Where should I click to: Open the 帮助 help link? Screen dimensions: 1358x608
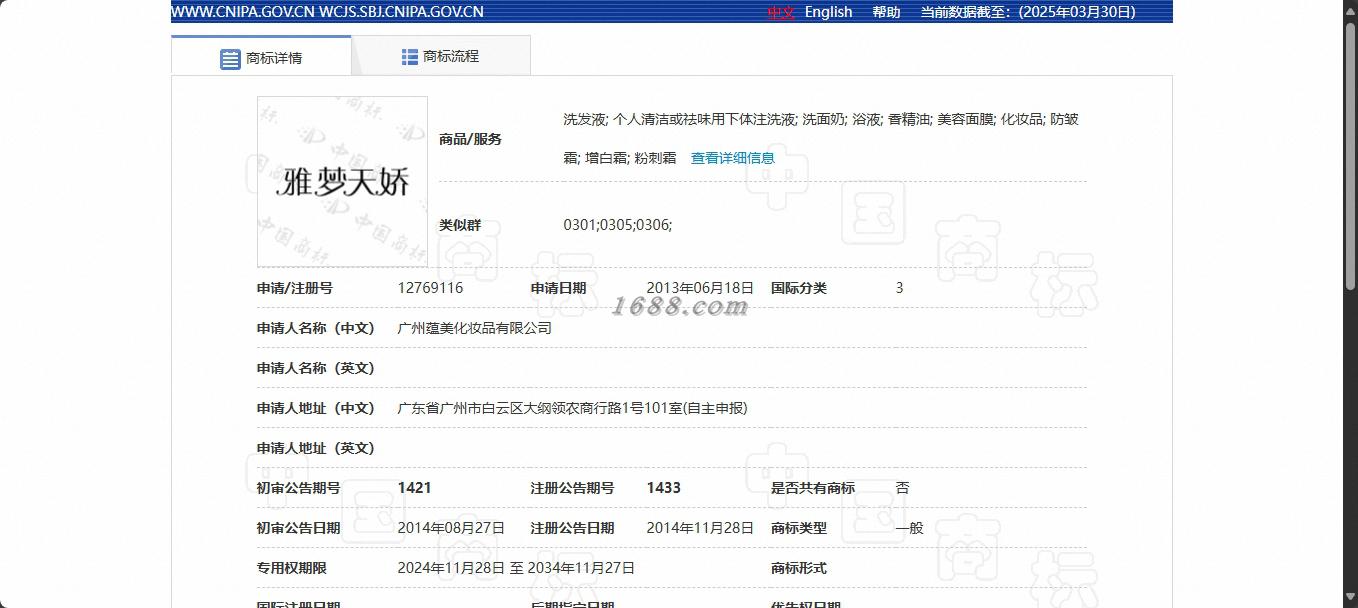tap(886, 12)
